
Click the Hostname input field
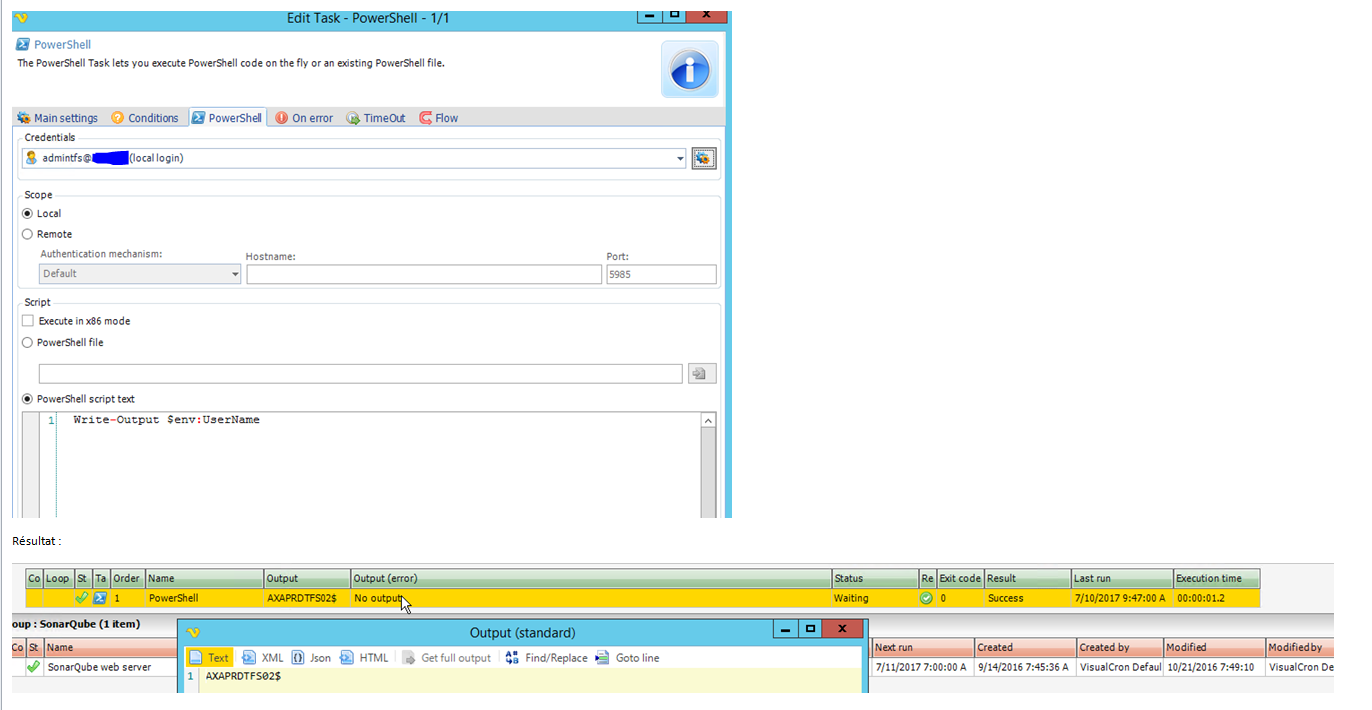424,274
